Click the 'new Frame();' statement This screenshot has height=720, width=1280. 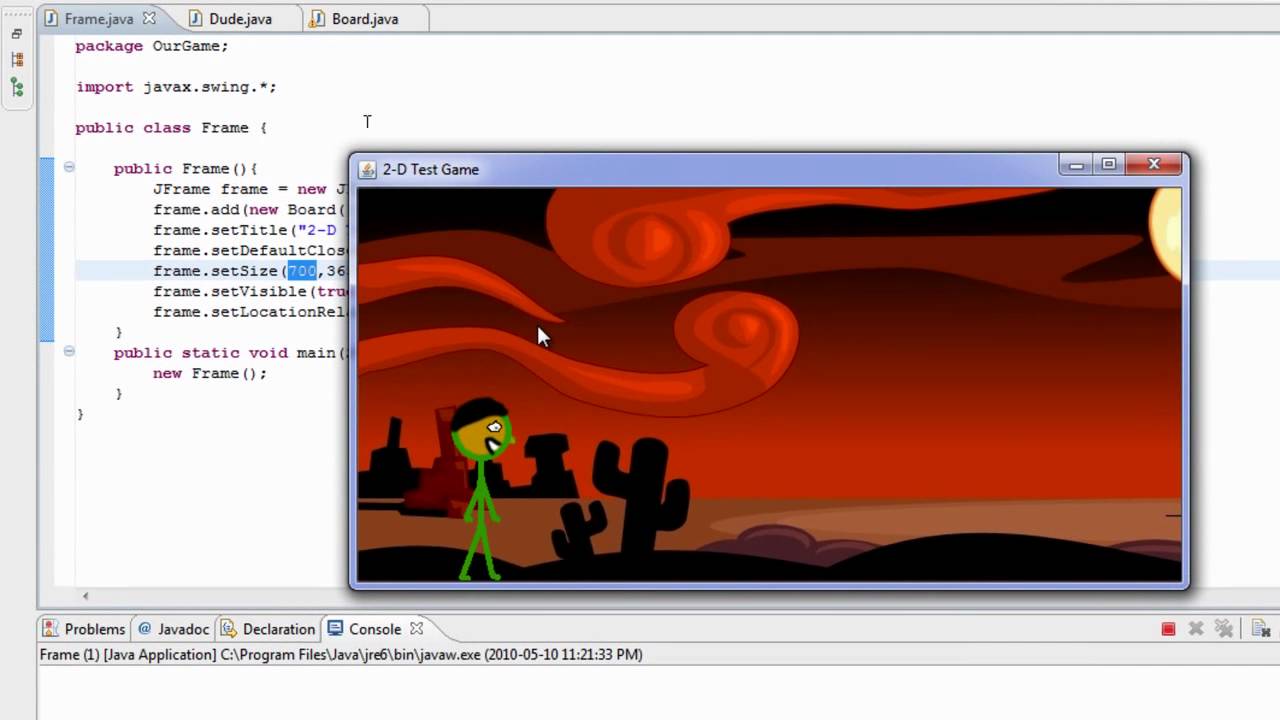point(210,373)
